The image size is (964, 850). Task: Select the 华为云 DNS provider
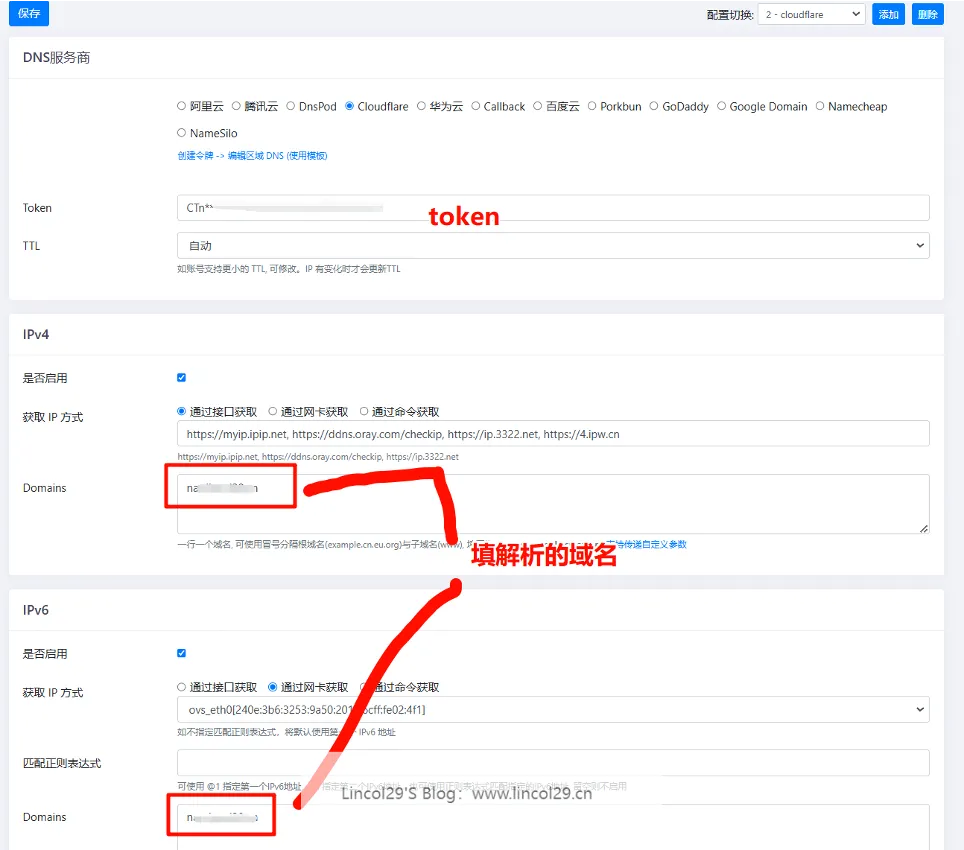point(421,106)
